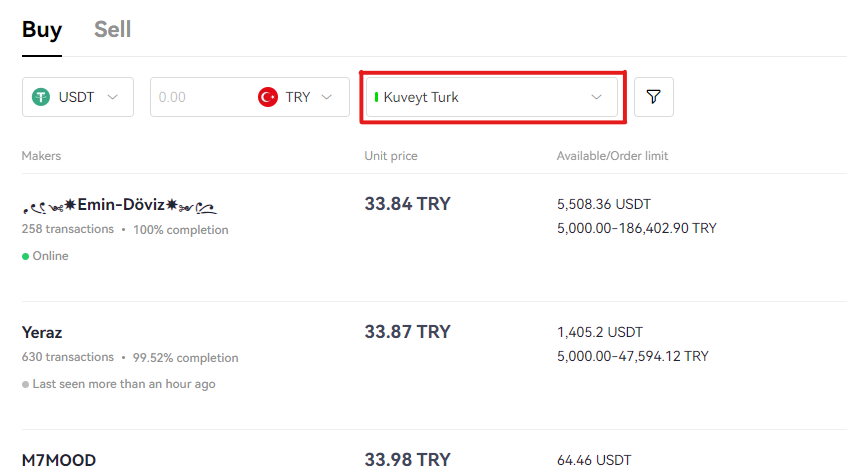Click the 33.84 TRY unit price
Viewport: 847px width, 474px height.
(x=407, y=204)
